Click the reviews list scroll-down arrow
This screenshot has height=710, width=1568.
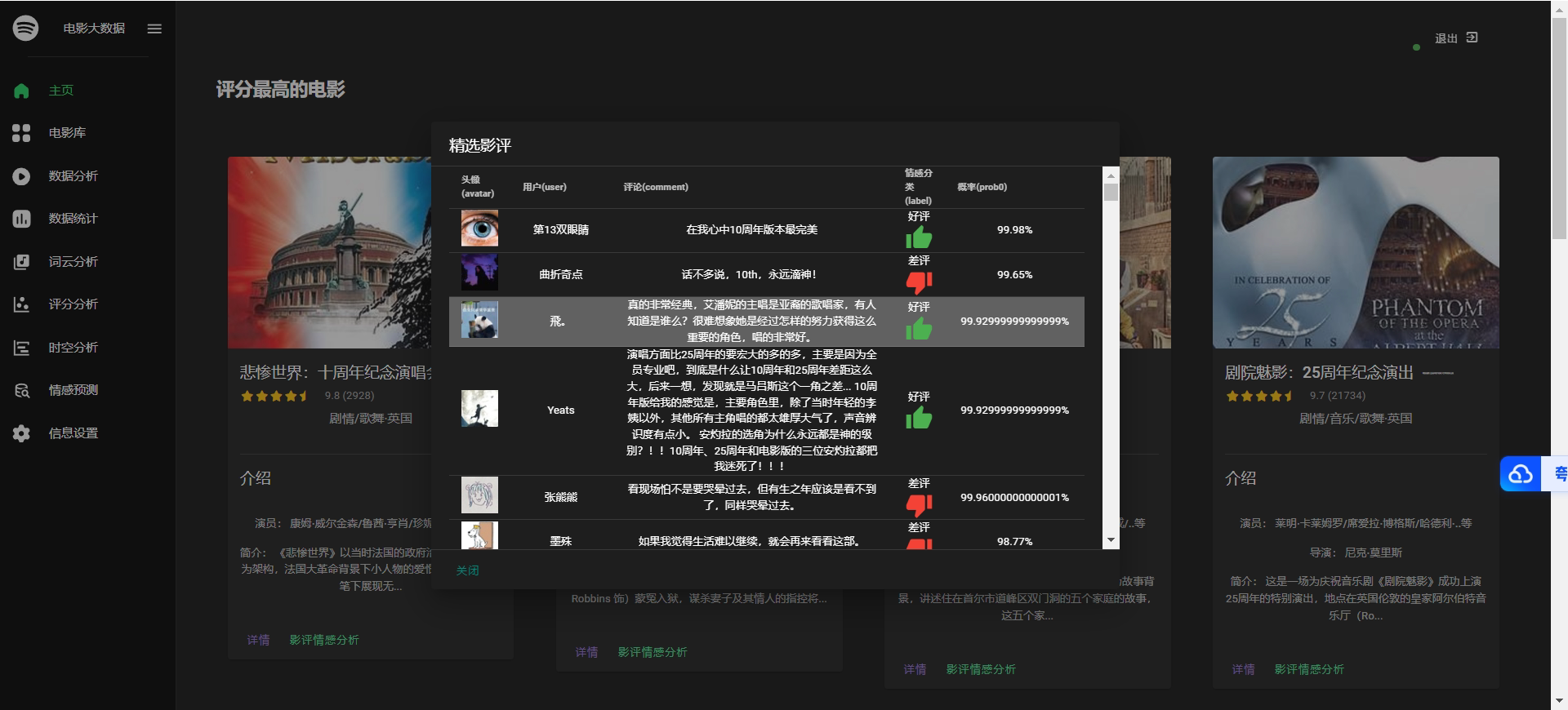click(1111, 540)
